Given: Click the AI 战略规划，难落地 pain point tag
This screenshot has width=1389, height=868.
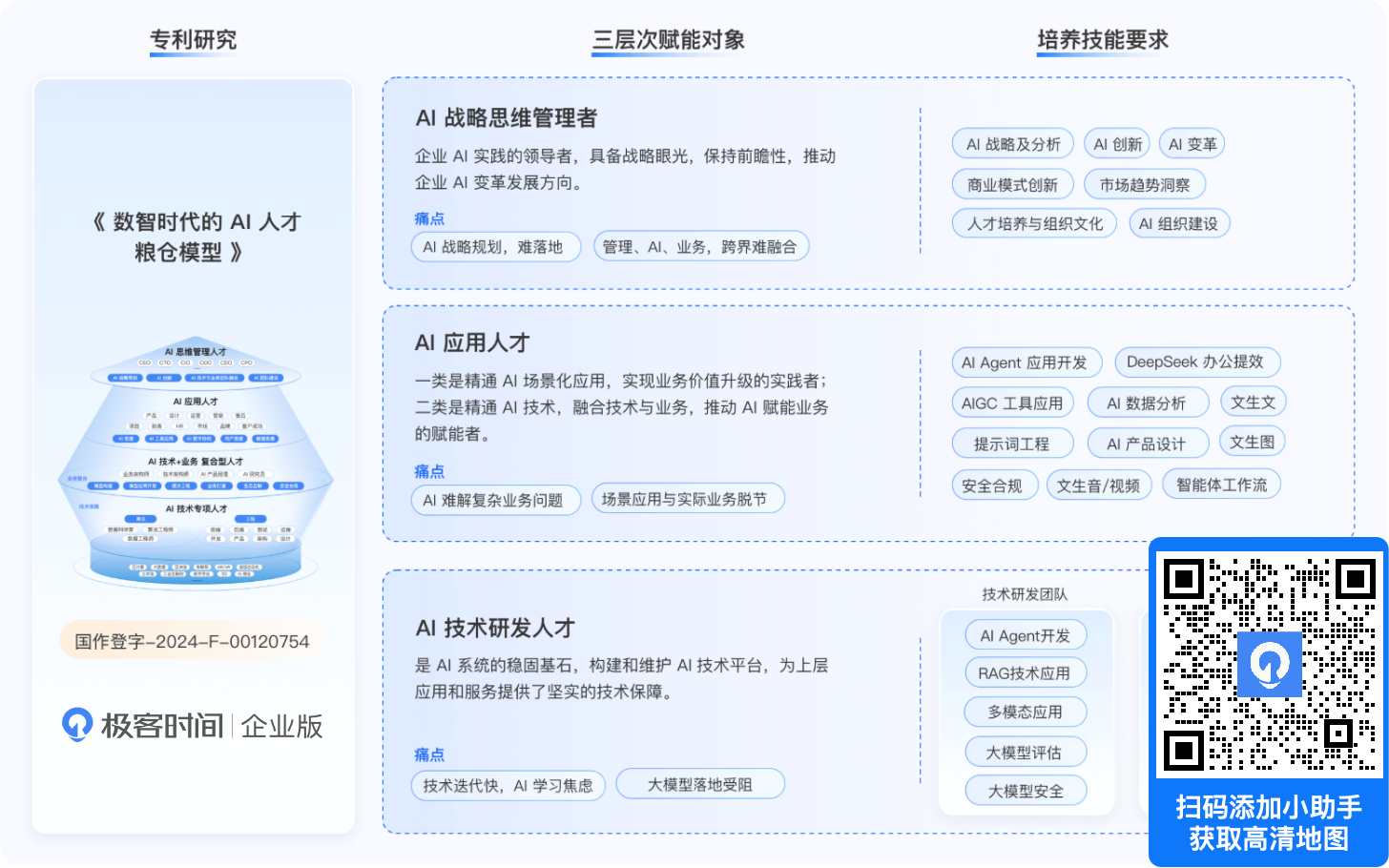Looking at the screenshot, I should point(496,247).
